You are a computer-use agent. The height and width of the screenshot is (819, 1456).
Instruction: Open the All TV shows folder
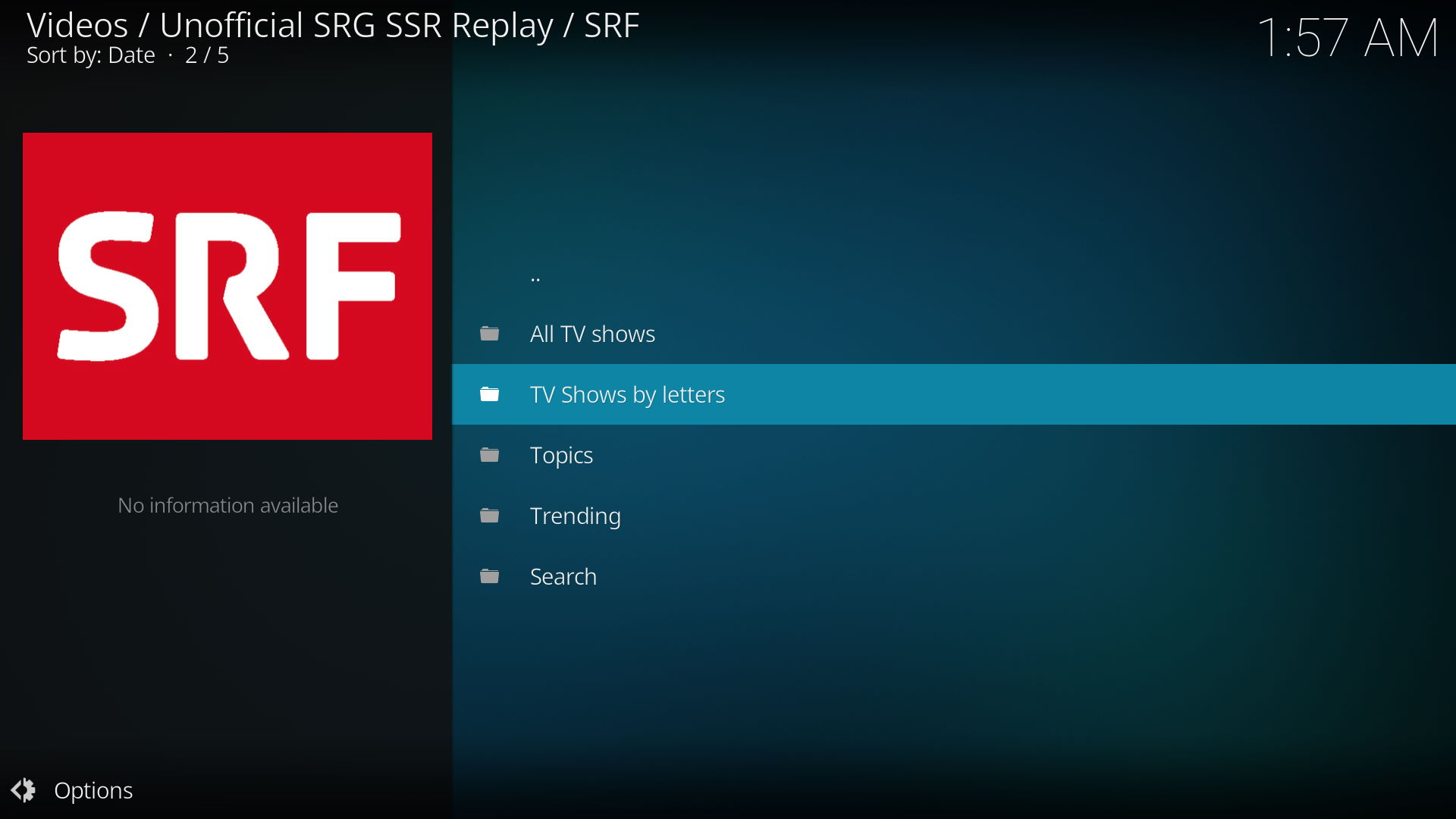pyautogui.click(x=592, y=334)
